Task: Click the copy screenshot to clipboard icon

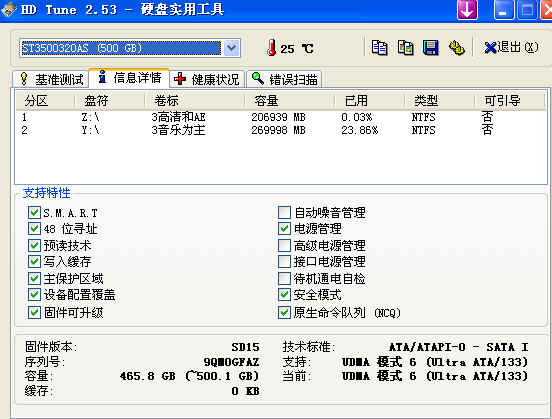Action: tap(406, 48)
